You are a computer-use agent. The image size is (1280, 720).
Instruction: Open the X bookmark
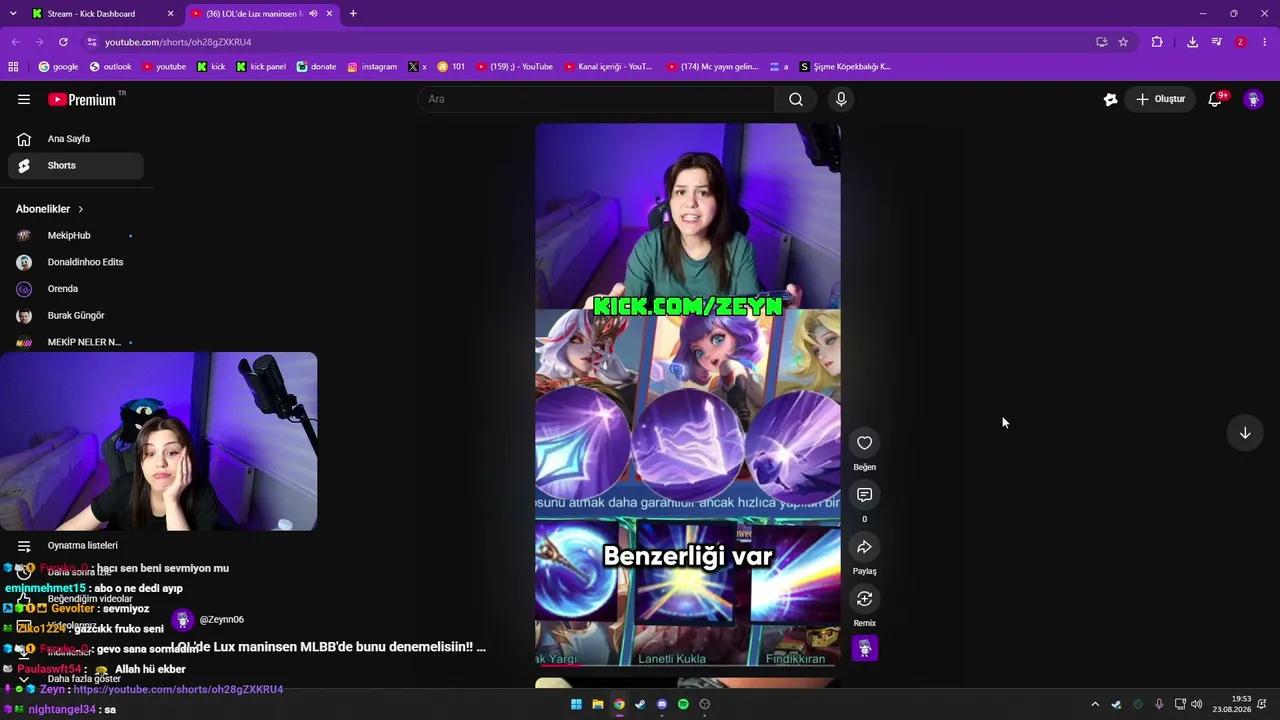(x=417, y=67)
